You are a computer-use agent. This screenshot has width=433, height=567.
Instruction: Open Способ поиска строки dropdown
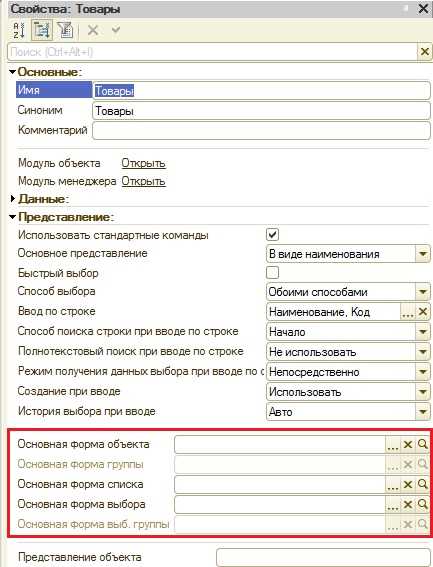(x=423, y=332)
